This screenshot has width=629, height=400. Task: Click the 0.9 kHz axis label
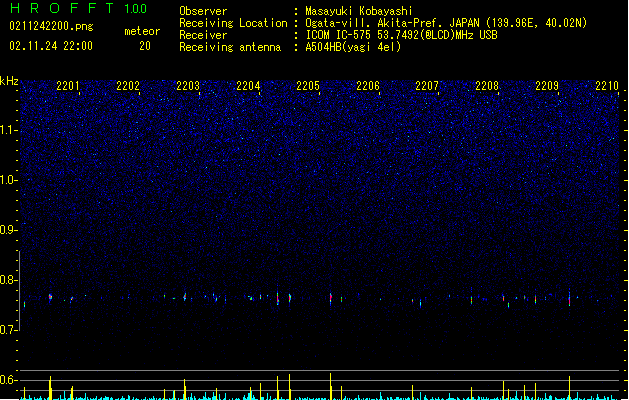tap(8, 230)
